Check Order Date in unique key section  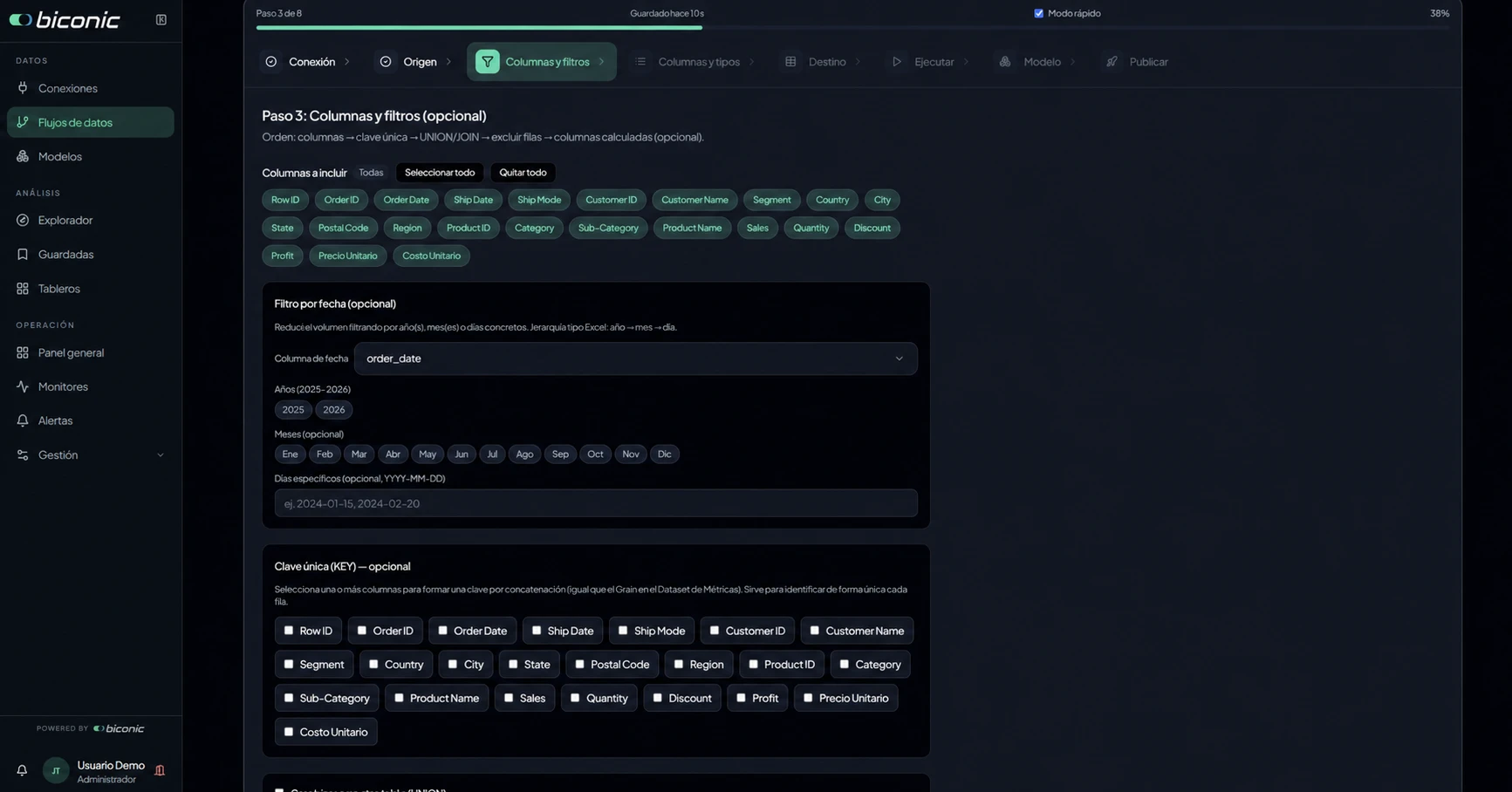point(442,631)
